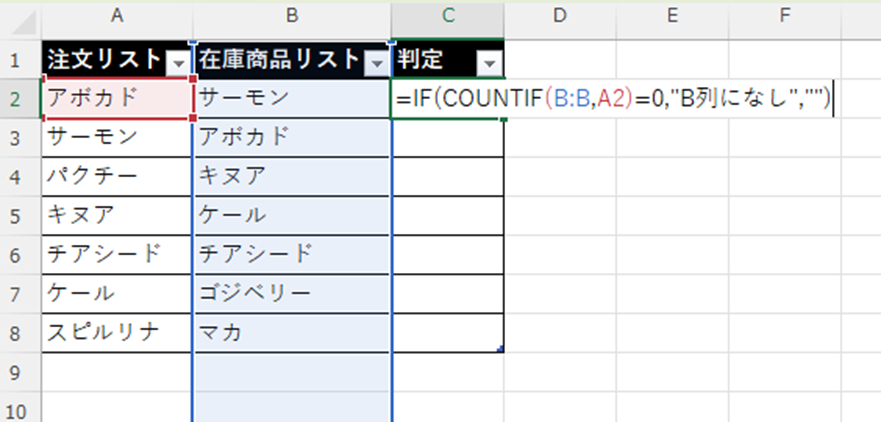Image resolution: width=881 pixels, height=422 pixels.
Task: Open the 在庫商品リスト filter dropdown
Action: (x=377, y=63)
